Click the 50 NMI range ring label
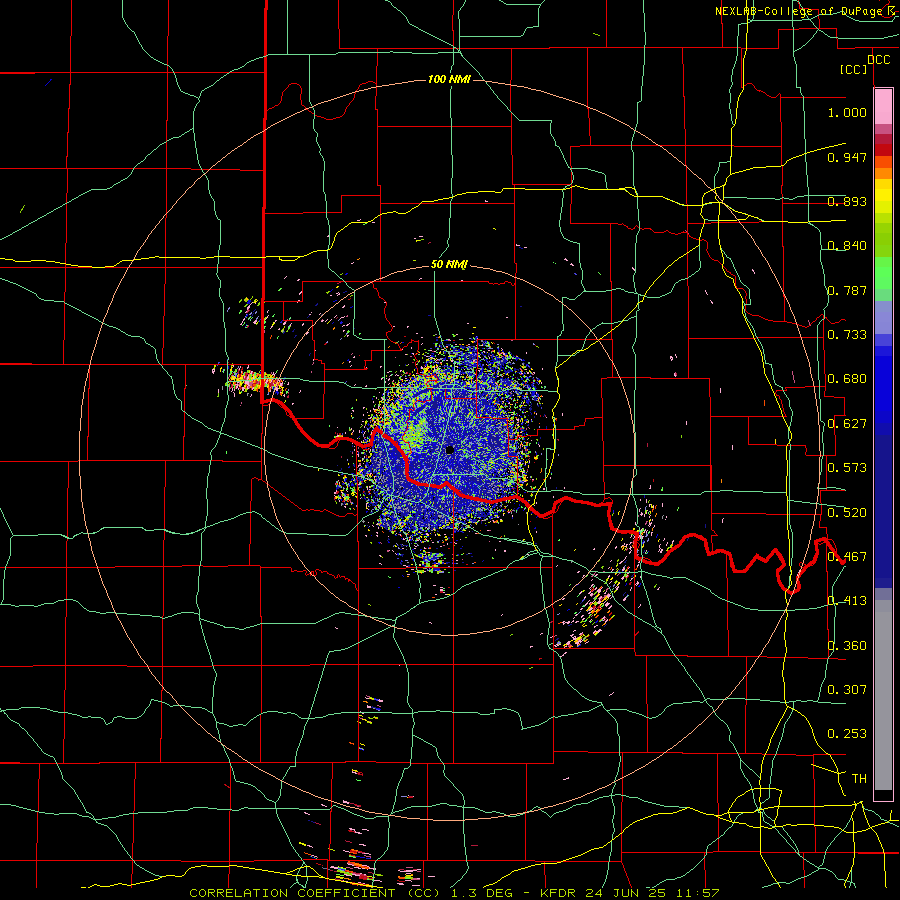The image size is (900, 900). [x=449, y=265]
